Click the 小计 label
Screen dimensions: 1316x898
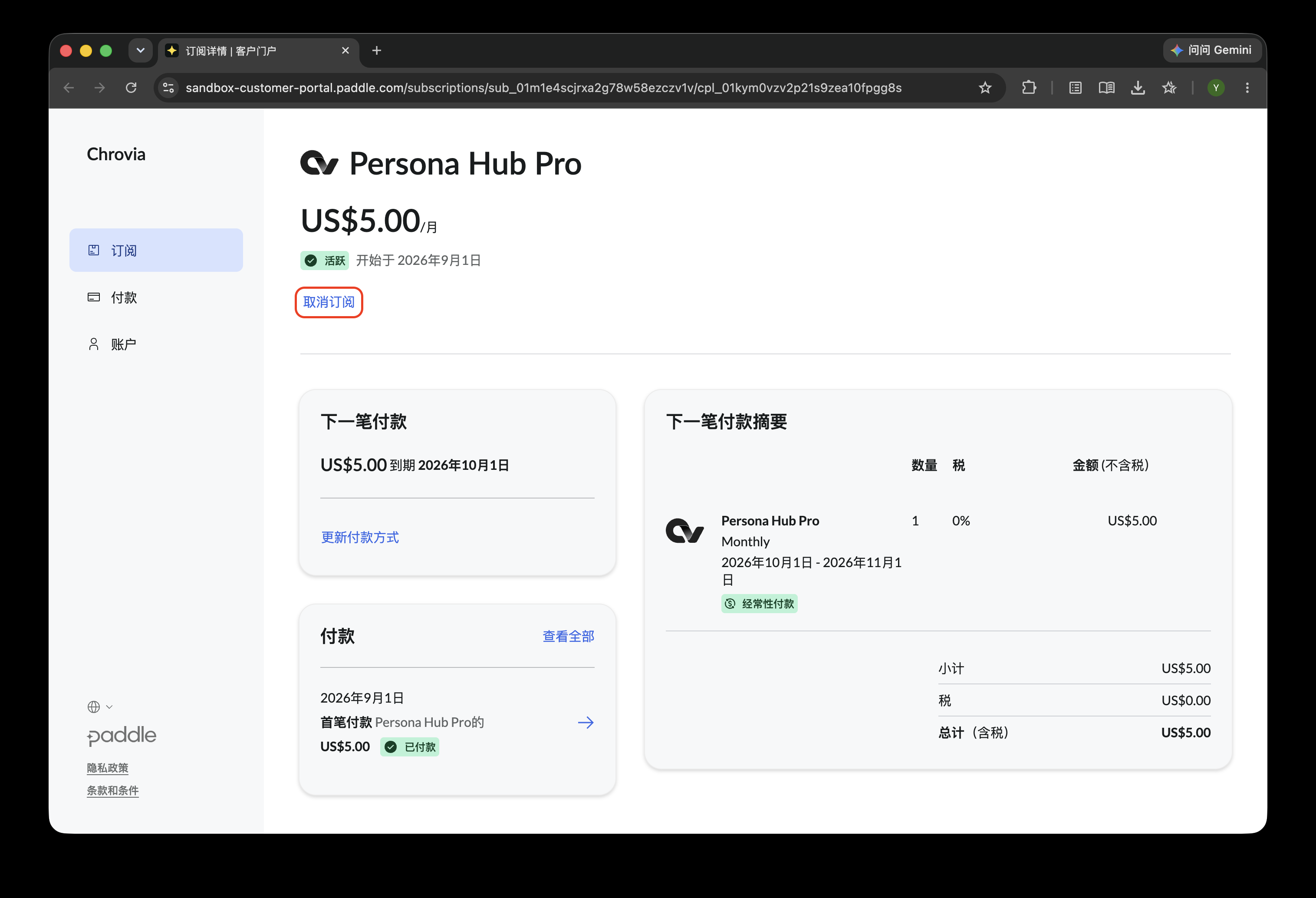[x=951, y=668]
